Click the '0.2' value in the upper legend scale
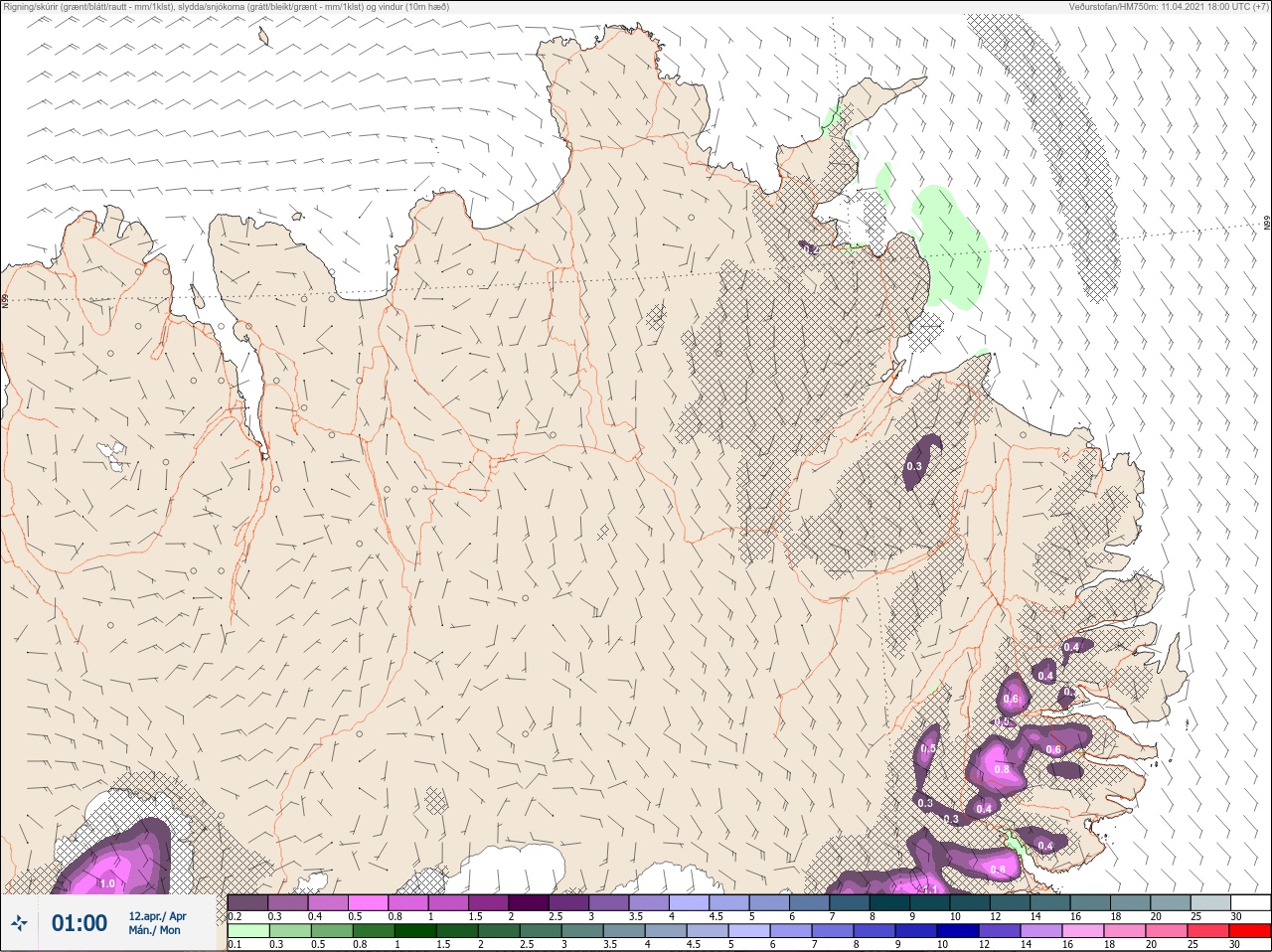Viewport: 1272px width, 952px height. (235, 916)
